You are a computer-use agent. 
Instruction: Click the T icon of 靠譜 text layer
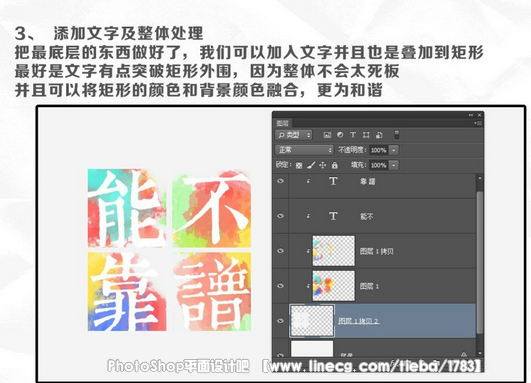(x=333, y=181)
